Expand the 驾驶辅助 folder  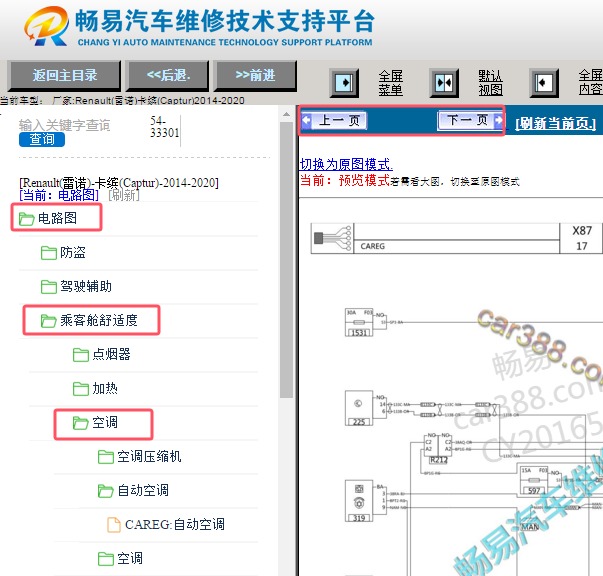[86, 286]
